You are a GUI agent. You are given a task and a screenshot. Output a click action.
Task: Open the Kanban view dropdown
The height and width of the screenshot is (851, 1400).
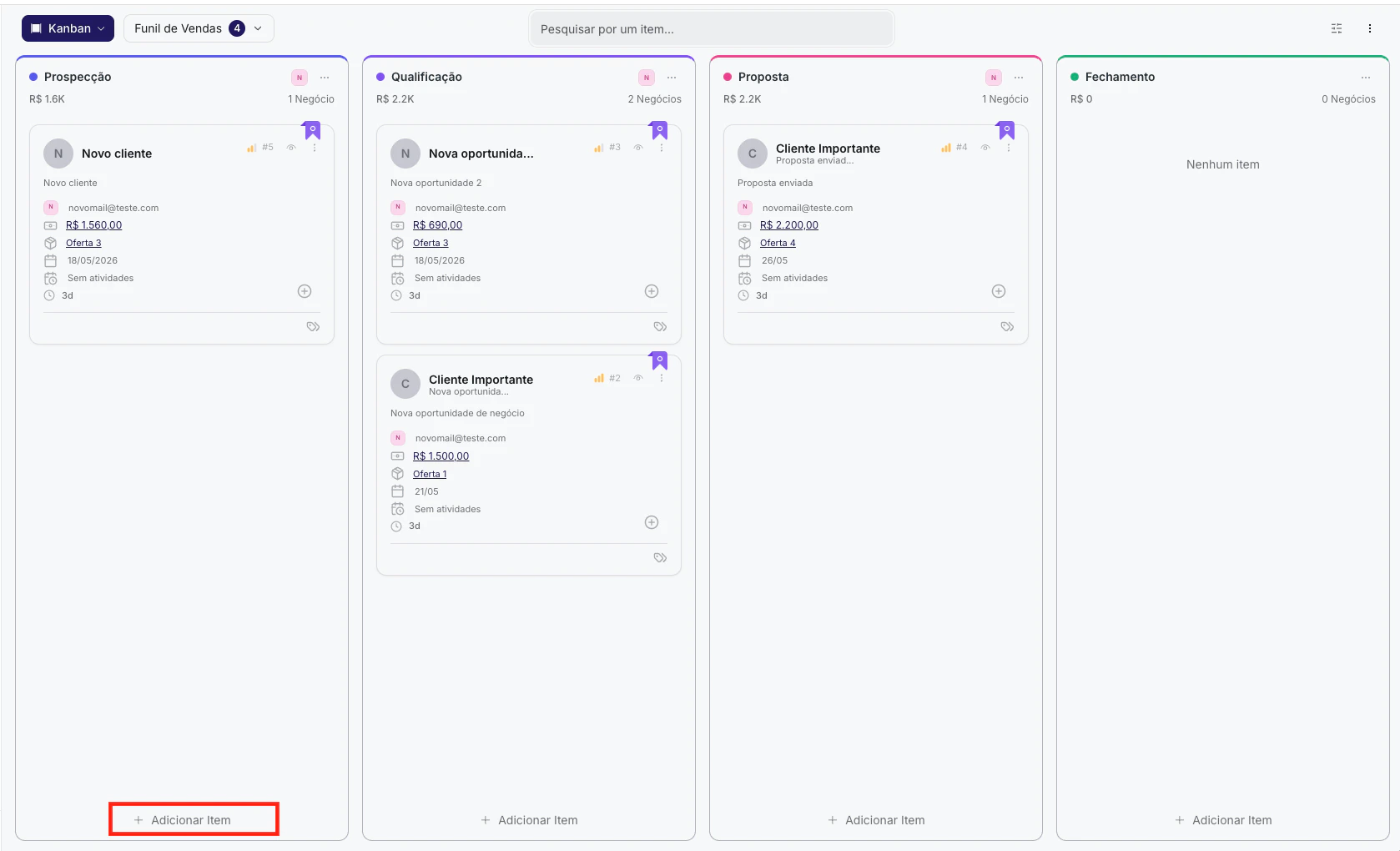(68, 28)
